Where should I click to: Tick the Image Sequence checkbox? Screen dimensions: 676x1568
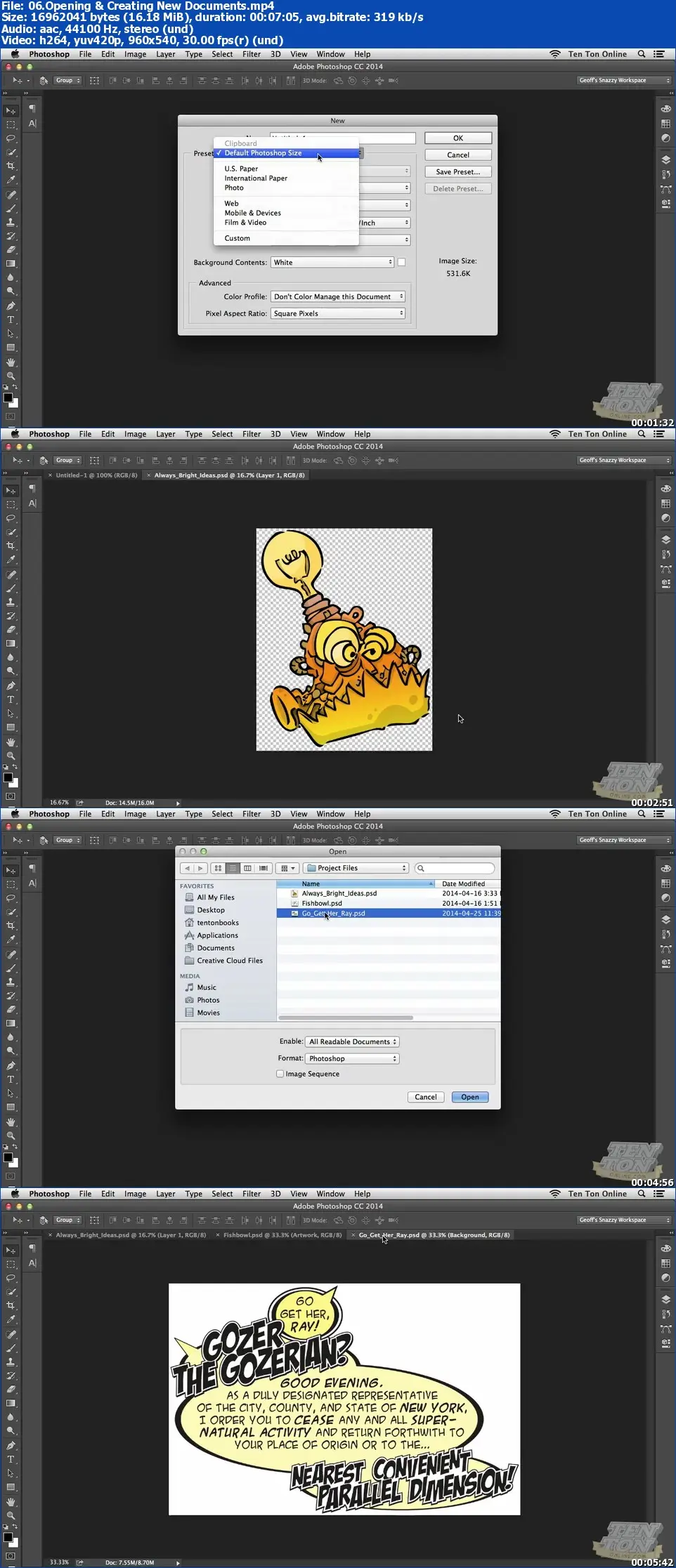(280, 1074)
